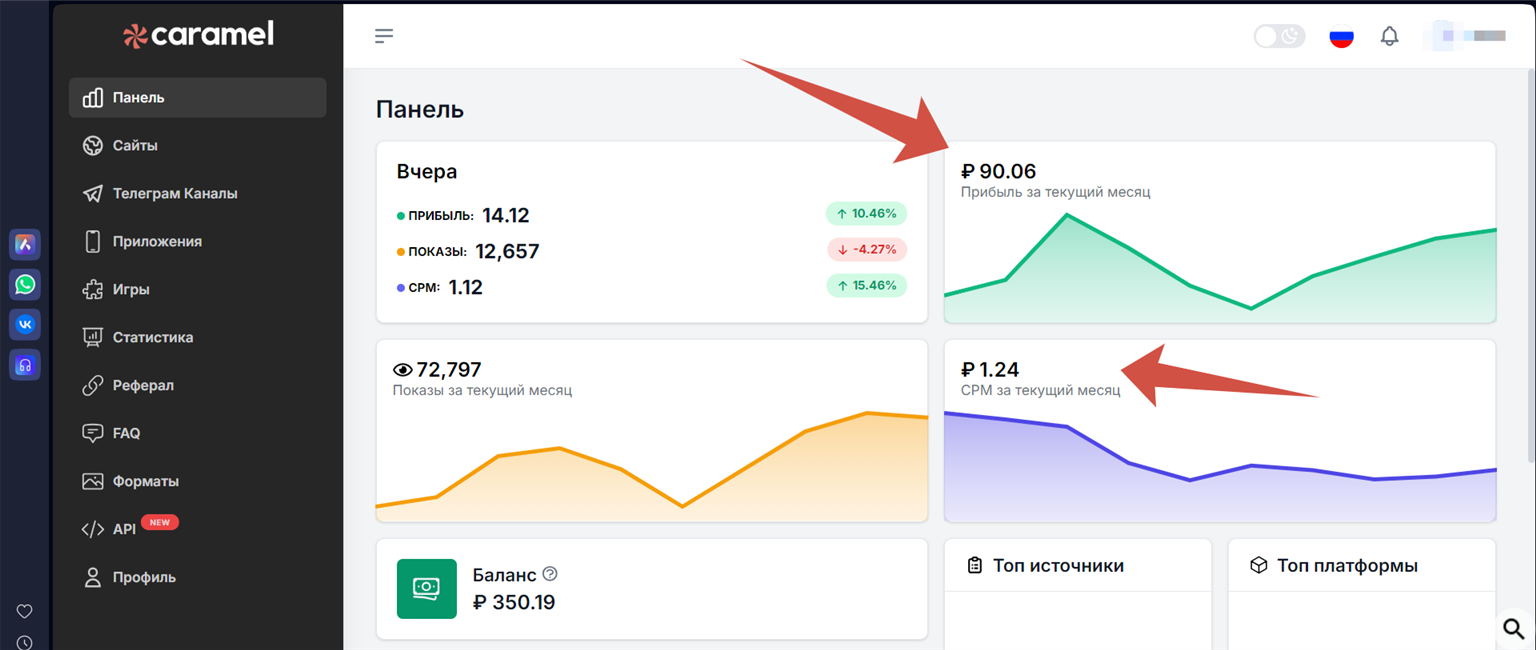Viewport: 1536px width, 650px height.
Task: Open WhatsApp in the browser sidebar
Action: point(25,284)
